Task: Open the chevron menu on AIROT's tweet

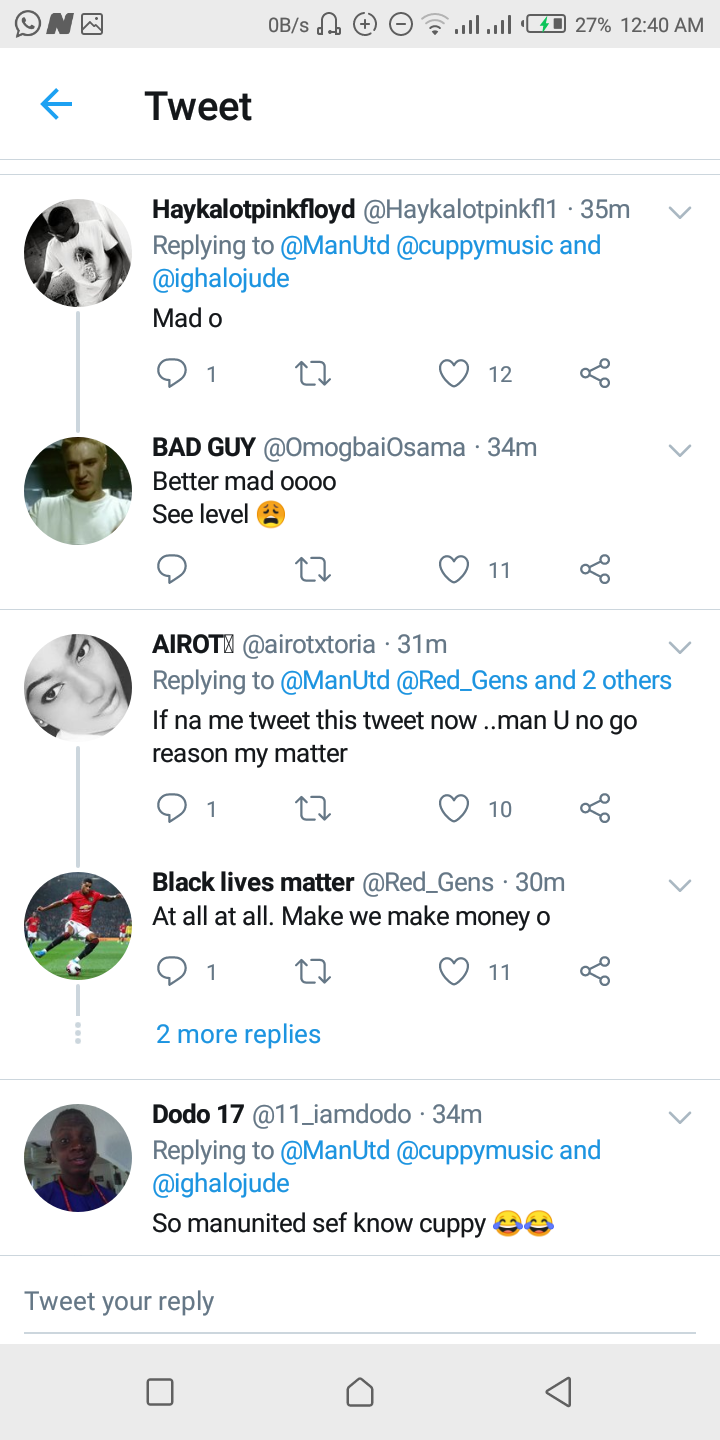Action: (x=680, y=647)
